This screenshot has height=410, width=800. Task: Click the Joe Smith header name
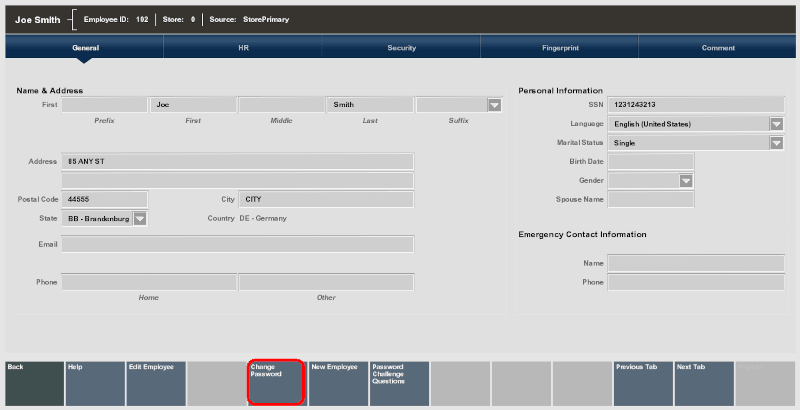pos(38,20)
